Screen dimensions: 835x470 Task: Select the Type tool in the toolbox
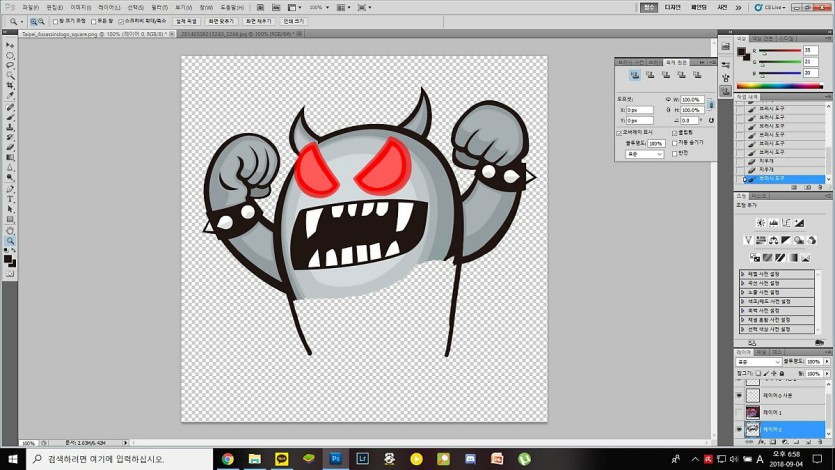point(10,199)
